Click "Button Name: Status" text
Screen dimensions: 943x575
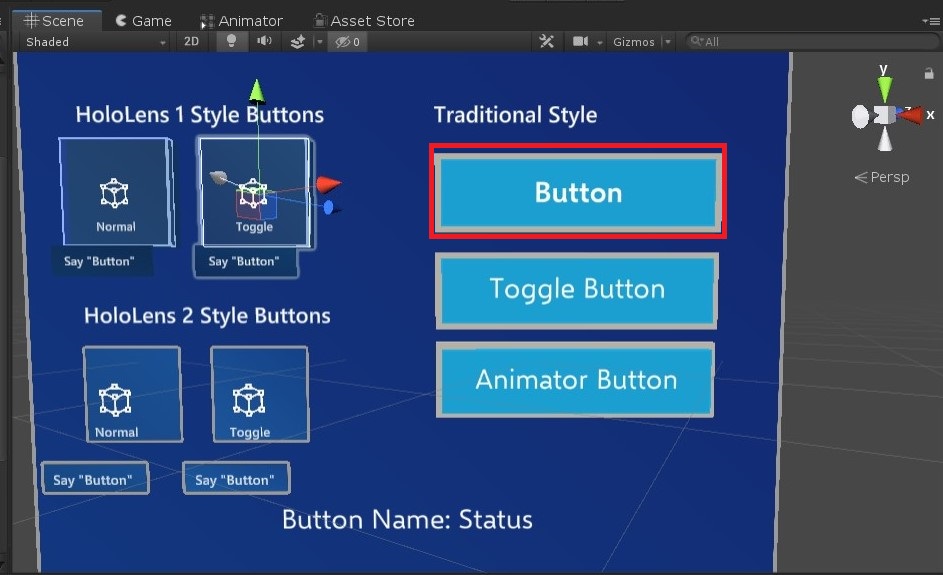[407, 520]
